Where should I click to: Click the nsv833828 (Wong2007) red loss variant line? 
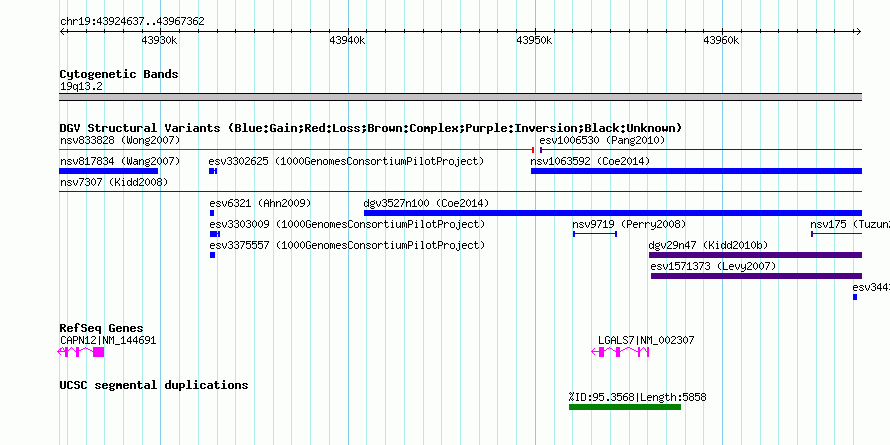pyautogui.click(x=297, y=150)
